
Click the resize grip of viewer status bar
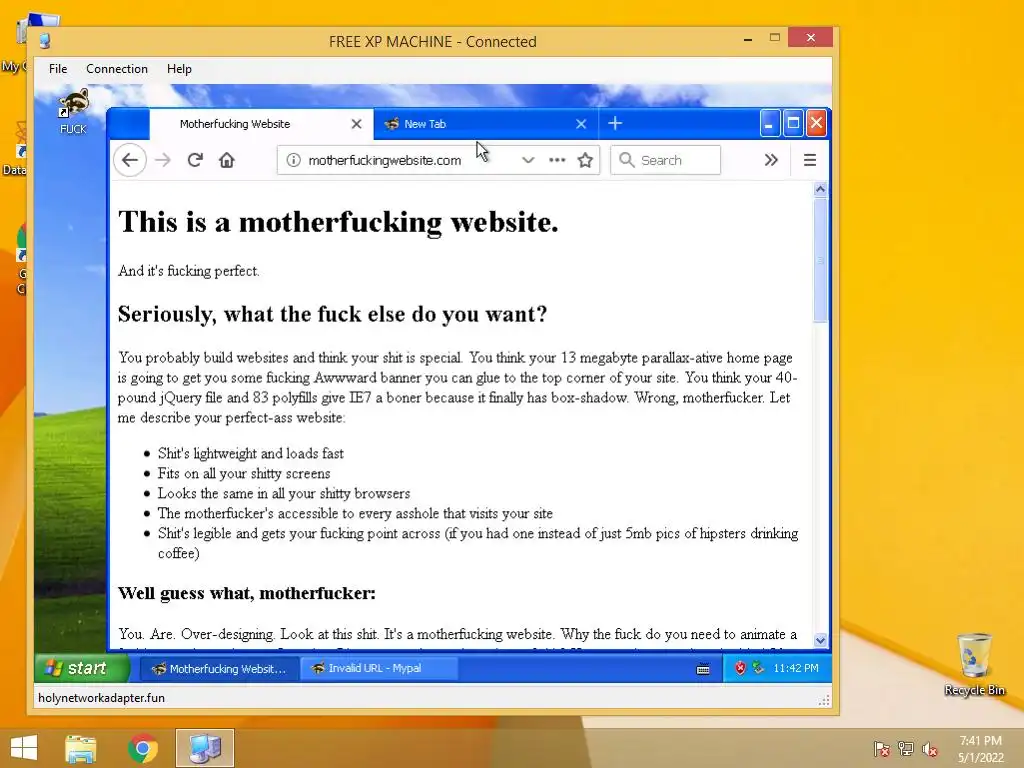(824, 700)
